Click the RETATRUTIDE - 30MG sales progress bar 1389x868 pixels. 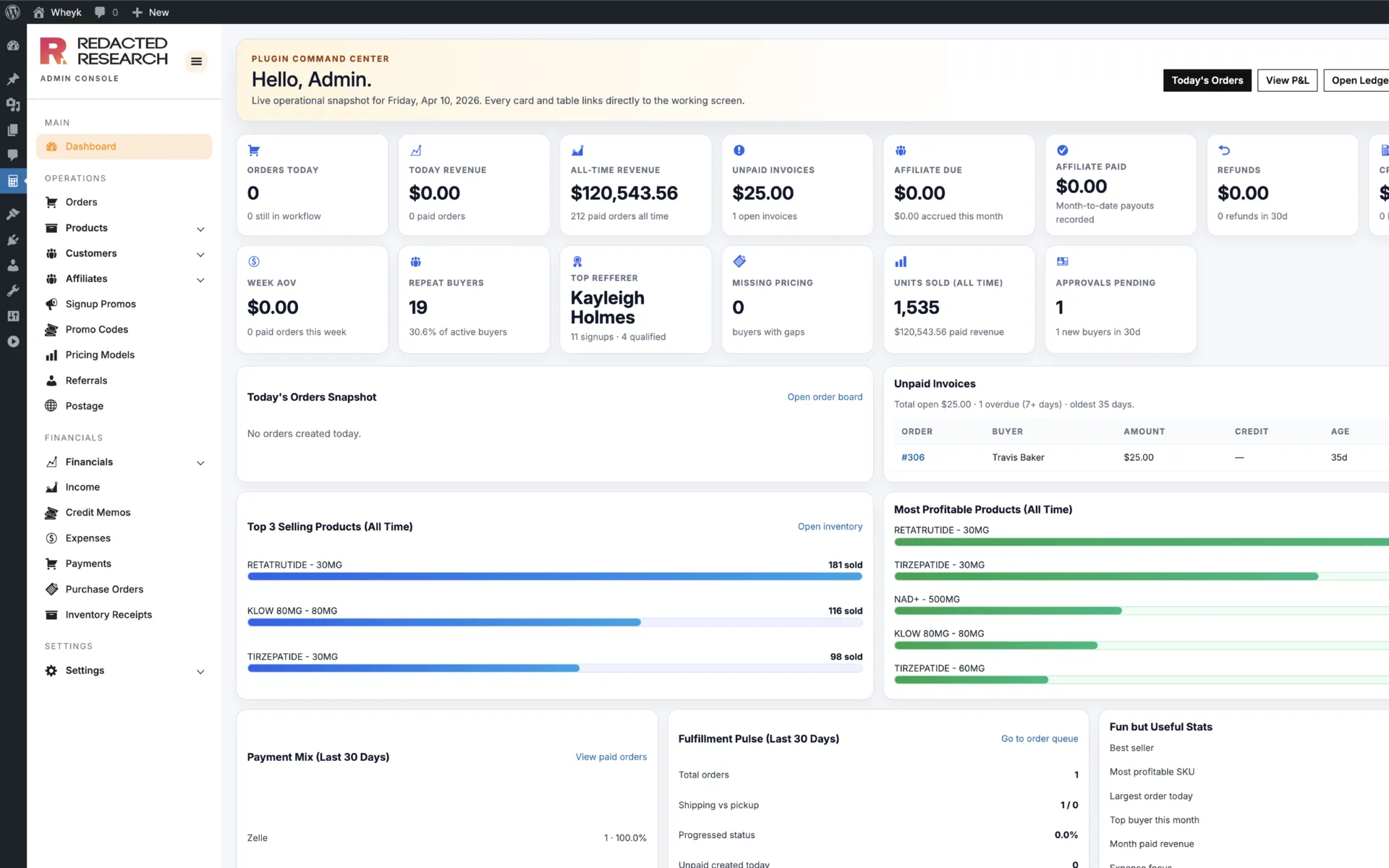(x=554, y=576)
